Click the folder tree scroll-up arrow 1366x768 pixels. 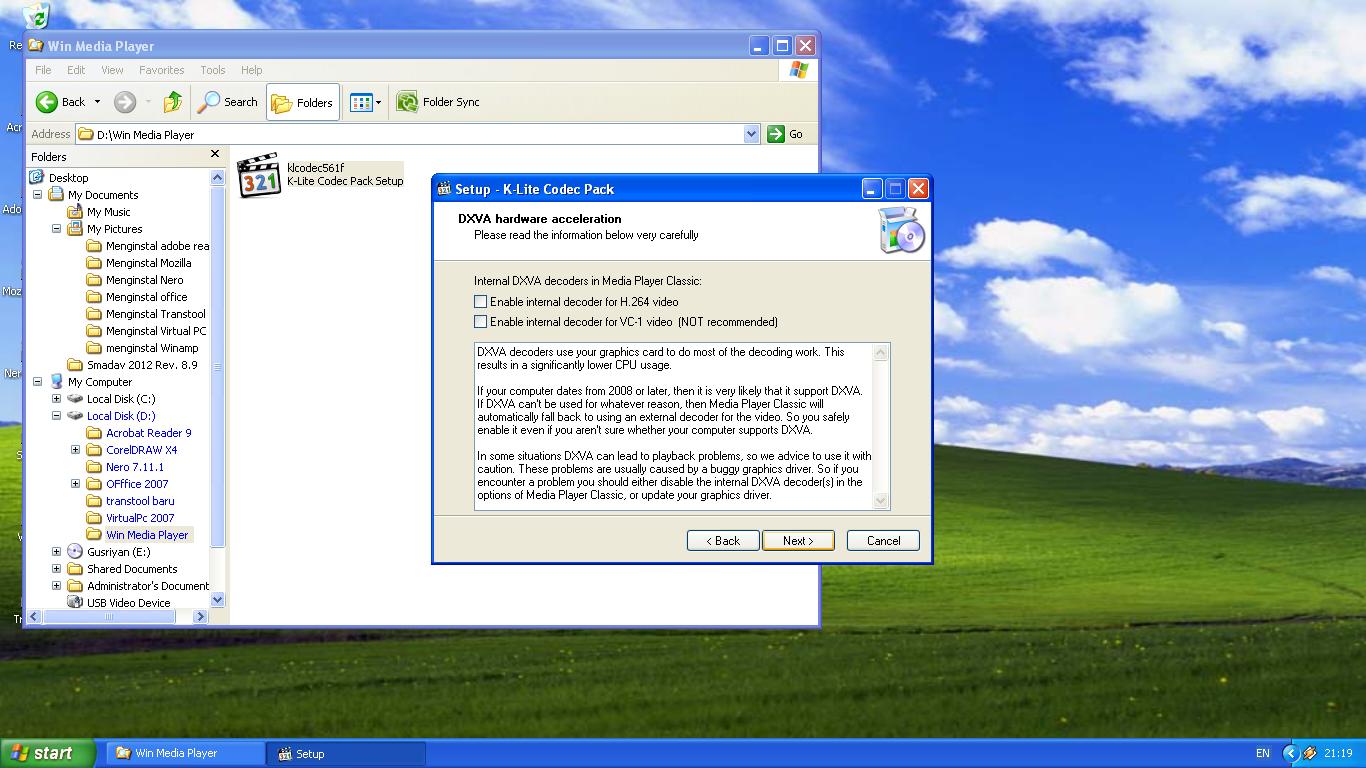click(x=218, y=177)
